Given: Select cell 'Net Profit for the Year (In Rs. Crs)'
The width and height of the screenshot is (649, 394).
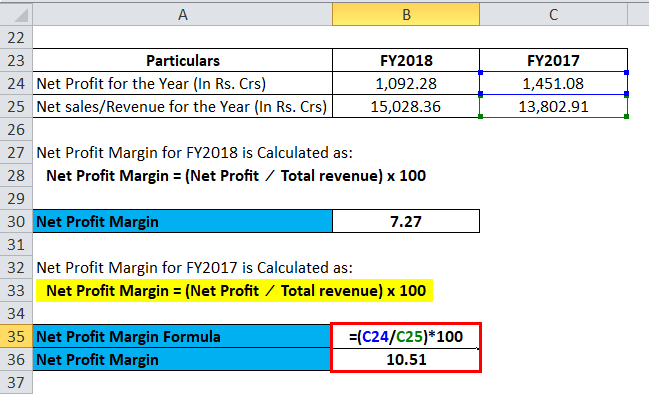Looking at the screenshot, I should (183, 84).
